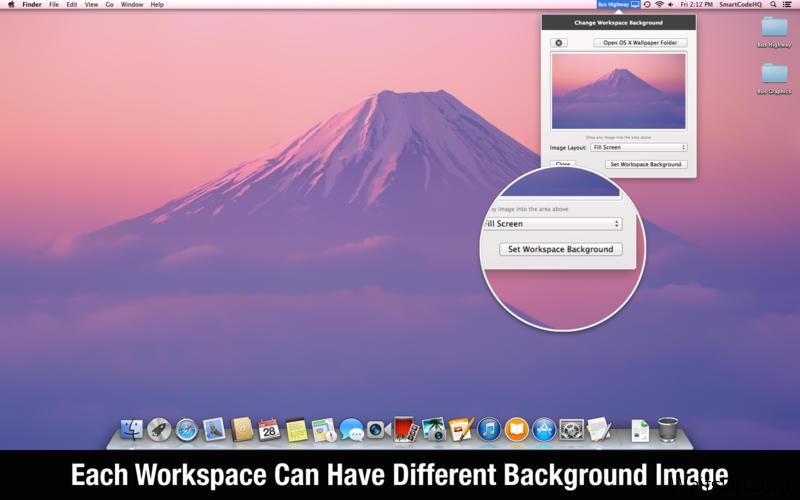Open Calendar icon showing 28
The image size is (800, 500).
(269, 430)
